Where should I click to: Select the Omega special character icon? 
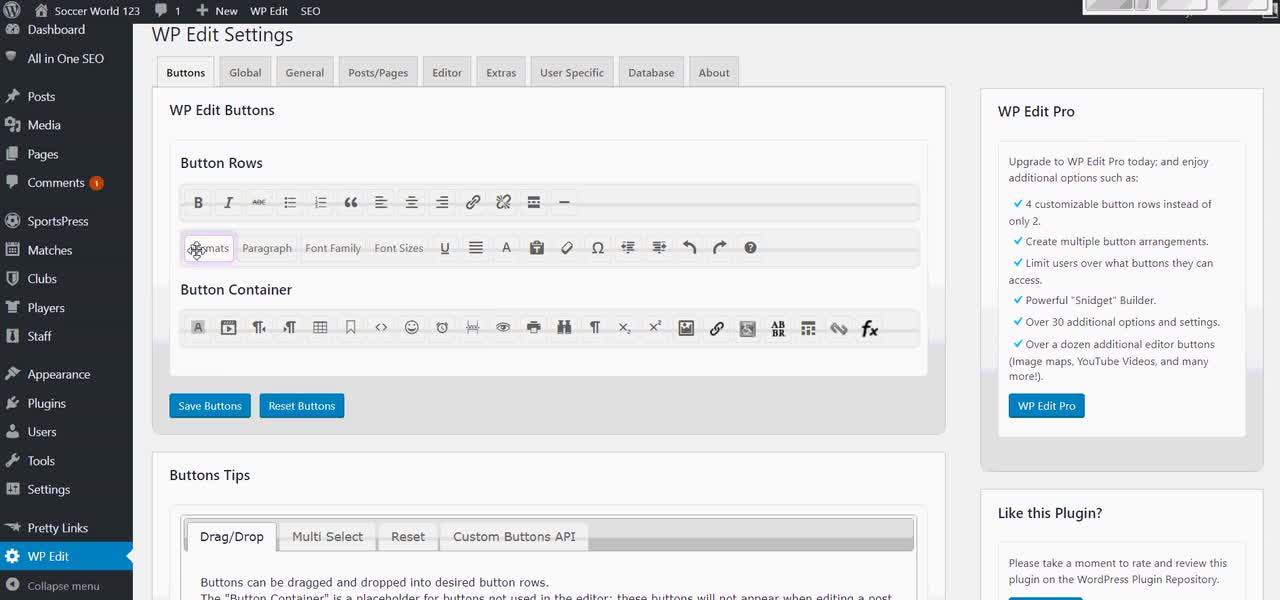pyautogui.click(x=597, y=248)
